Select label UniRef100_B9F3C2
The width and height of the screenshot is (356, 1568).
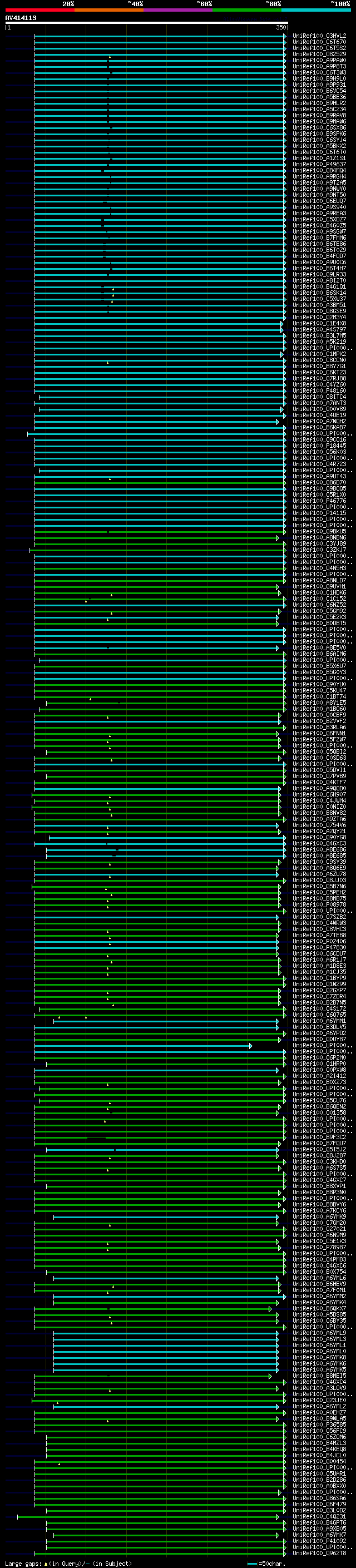319,1137
